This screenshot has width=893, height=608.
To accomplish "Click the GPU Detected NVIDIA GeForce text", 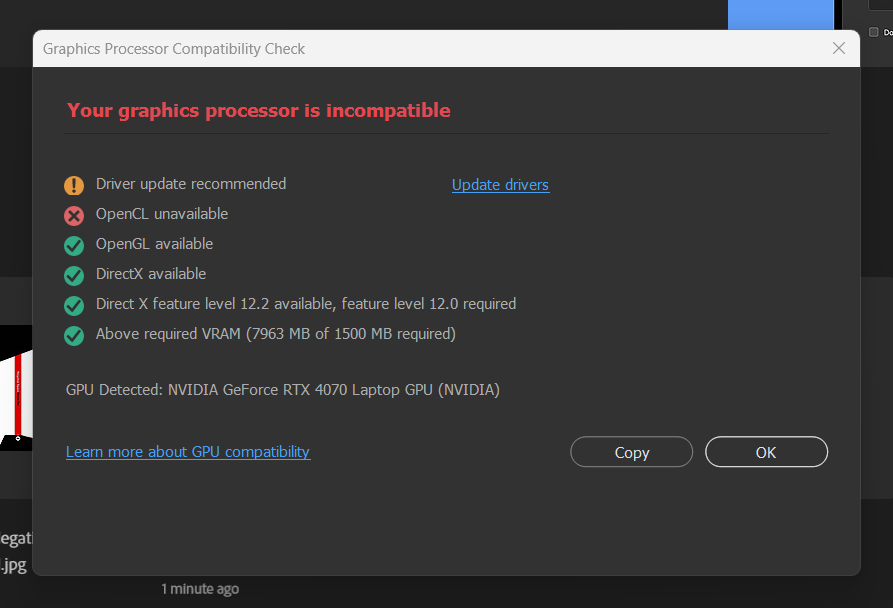I will coord(282,390).
